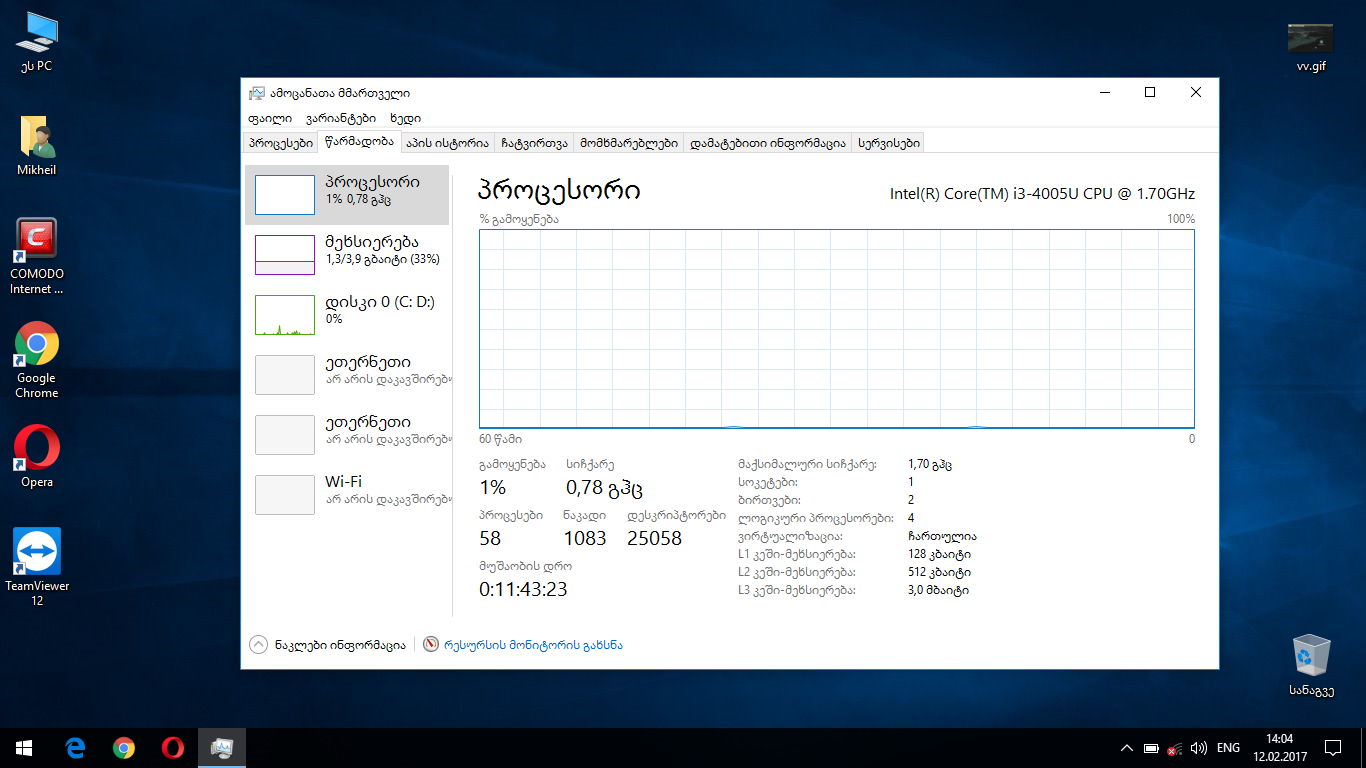This screenshot has height=768, width=1366.
Task: Launch Opera from the taskbar
Action: (173, 747)
